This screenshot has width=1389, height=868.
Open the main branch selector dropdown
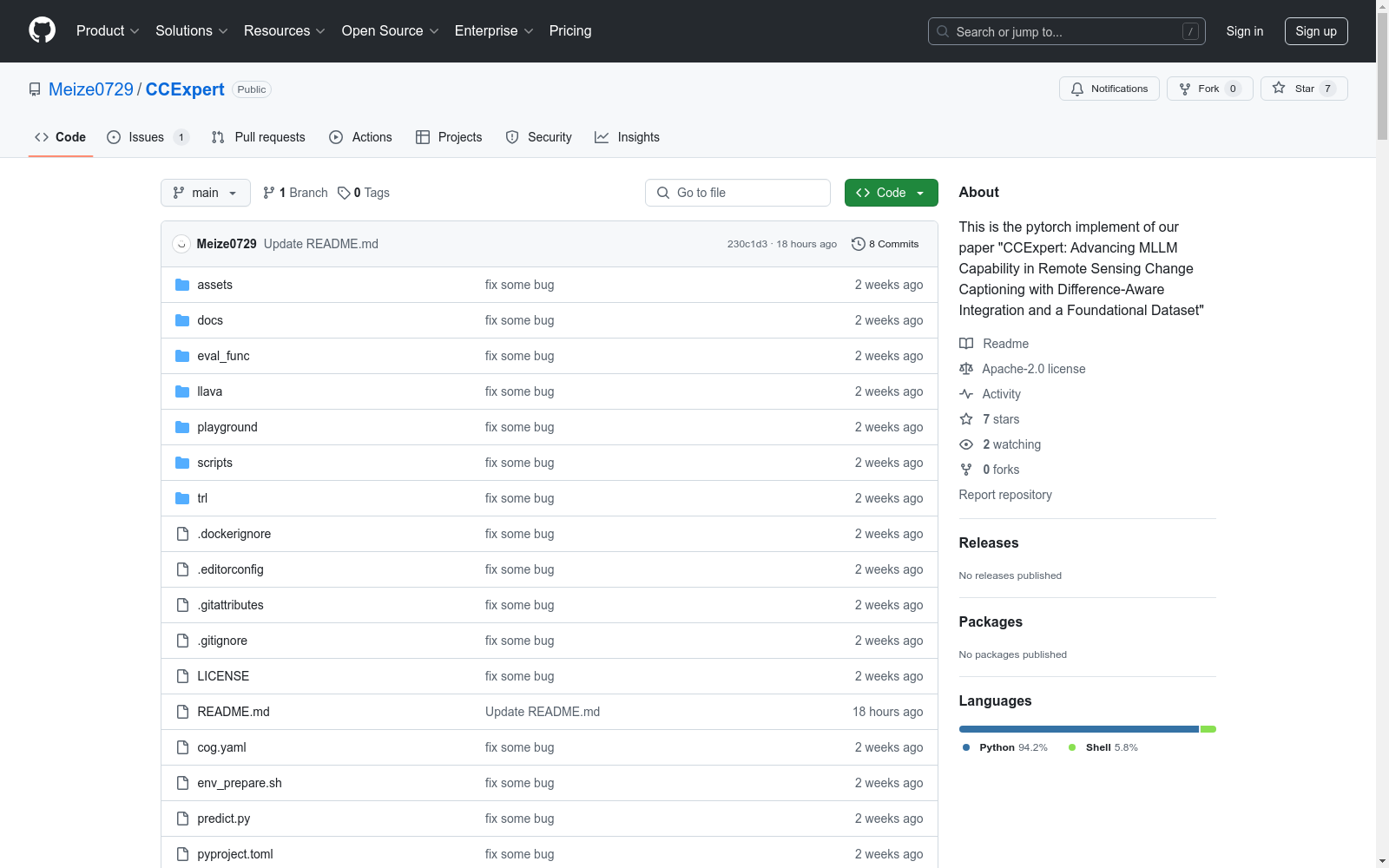point(206,193)
